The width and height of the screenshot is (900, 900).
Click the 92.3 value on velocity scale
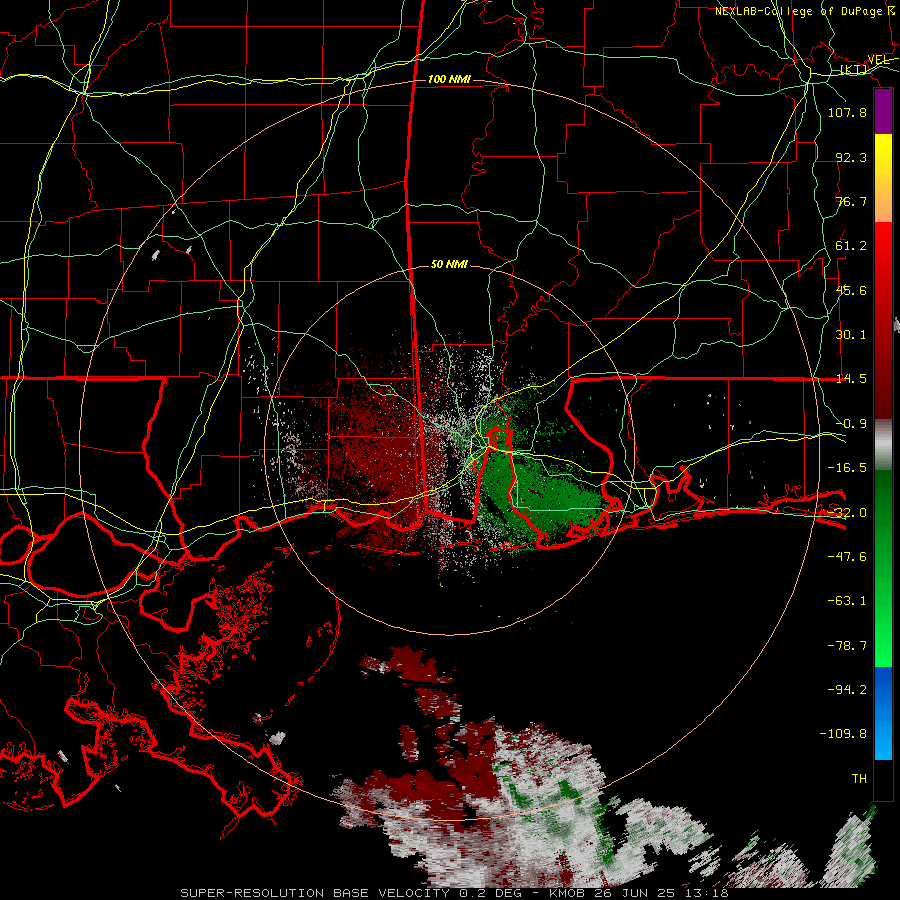851,157
